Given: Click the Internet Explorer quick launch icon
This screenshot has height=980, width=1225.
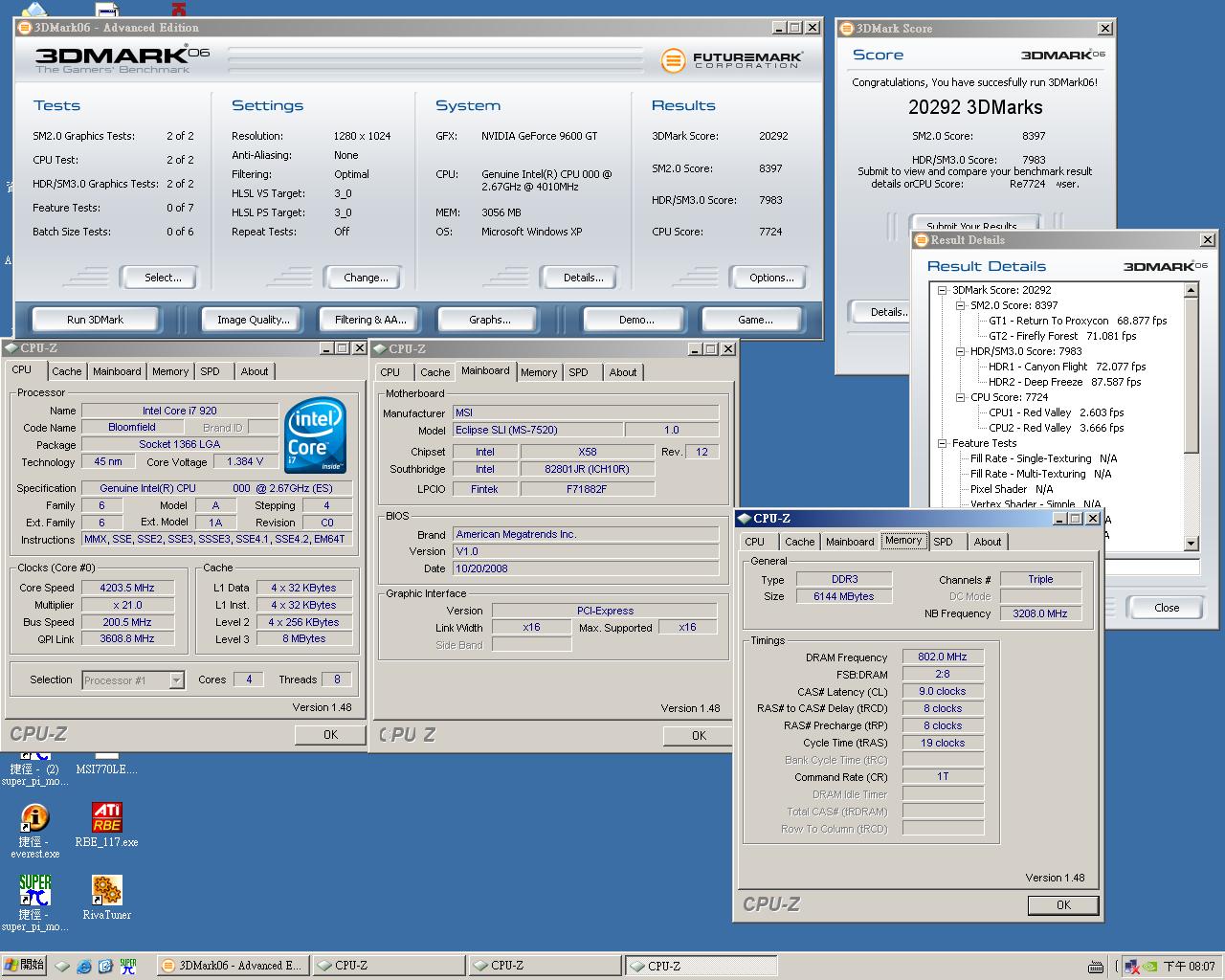Looking at the screenshot, I should tap(84, 967).
